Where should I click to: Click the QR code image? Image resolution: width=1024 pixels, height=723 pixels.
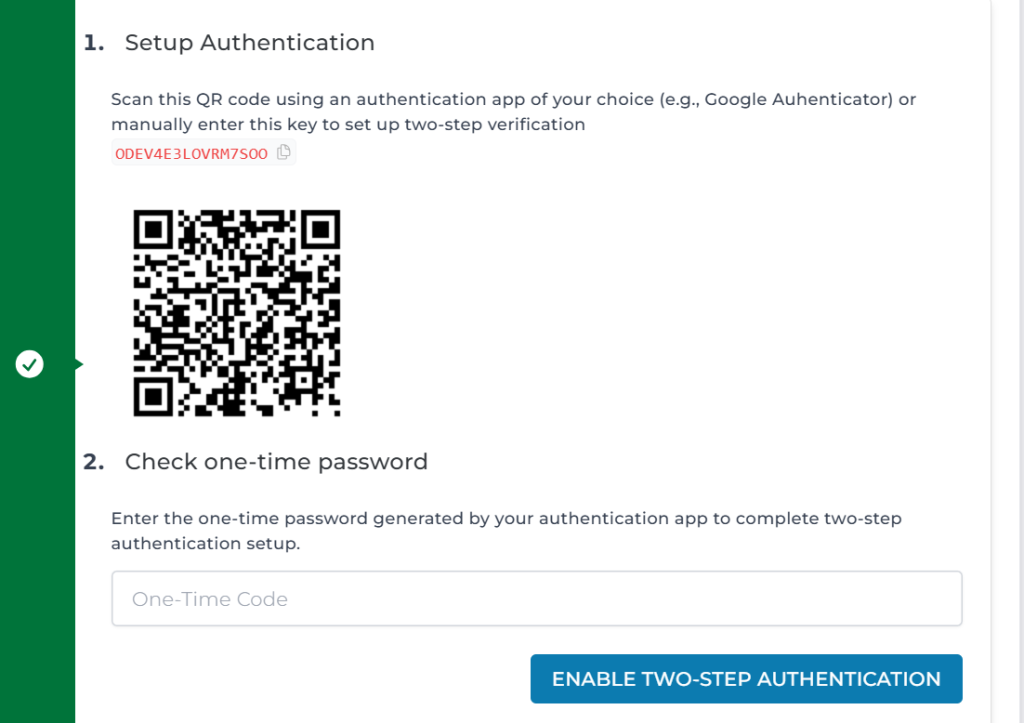tap(237, 313)
